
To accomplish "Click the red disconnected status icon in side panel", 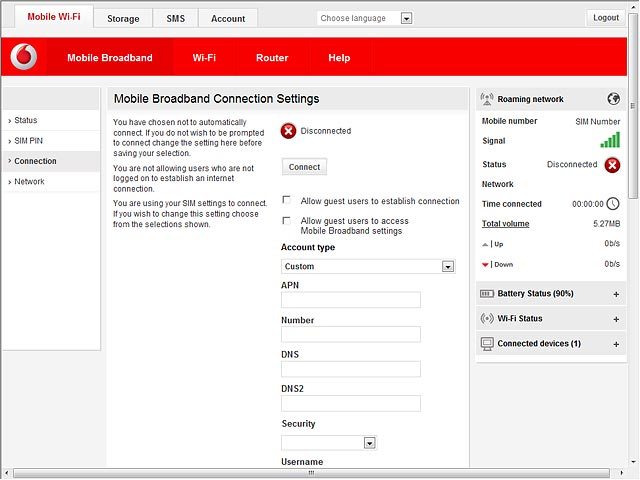I will point(612,165).
